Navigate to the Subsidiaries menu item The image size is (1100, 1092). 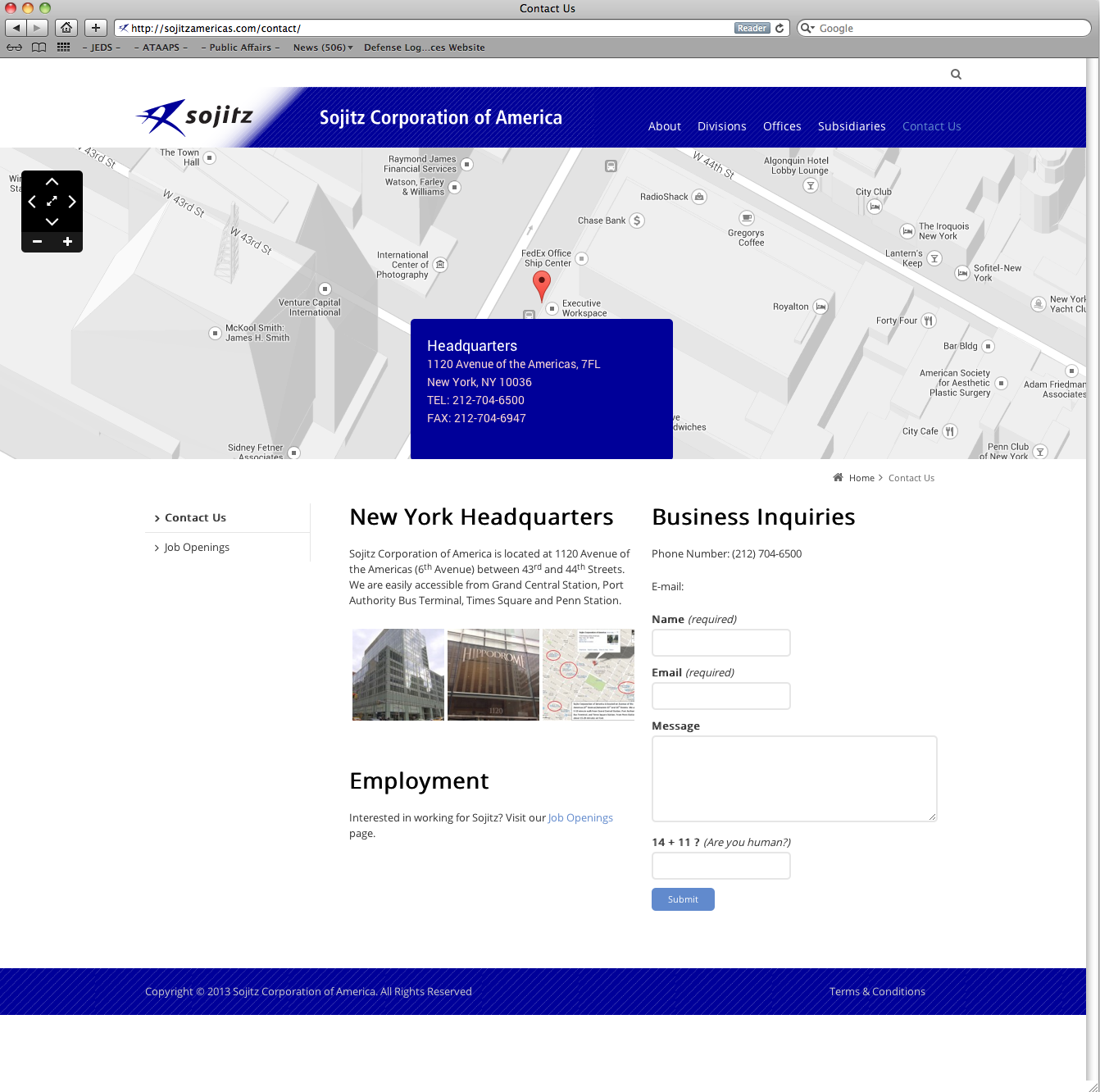(851, 126)
